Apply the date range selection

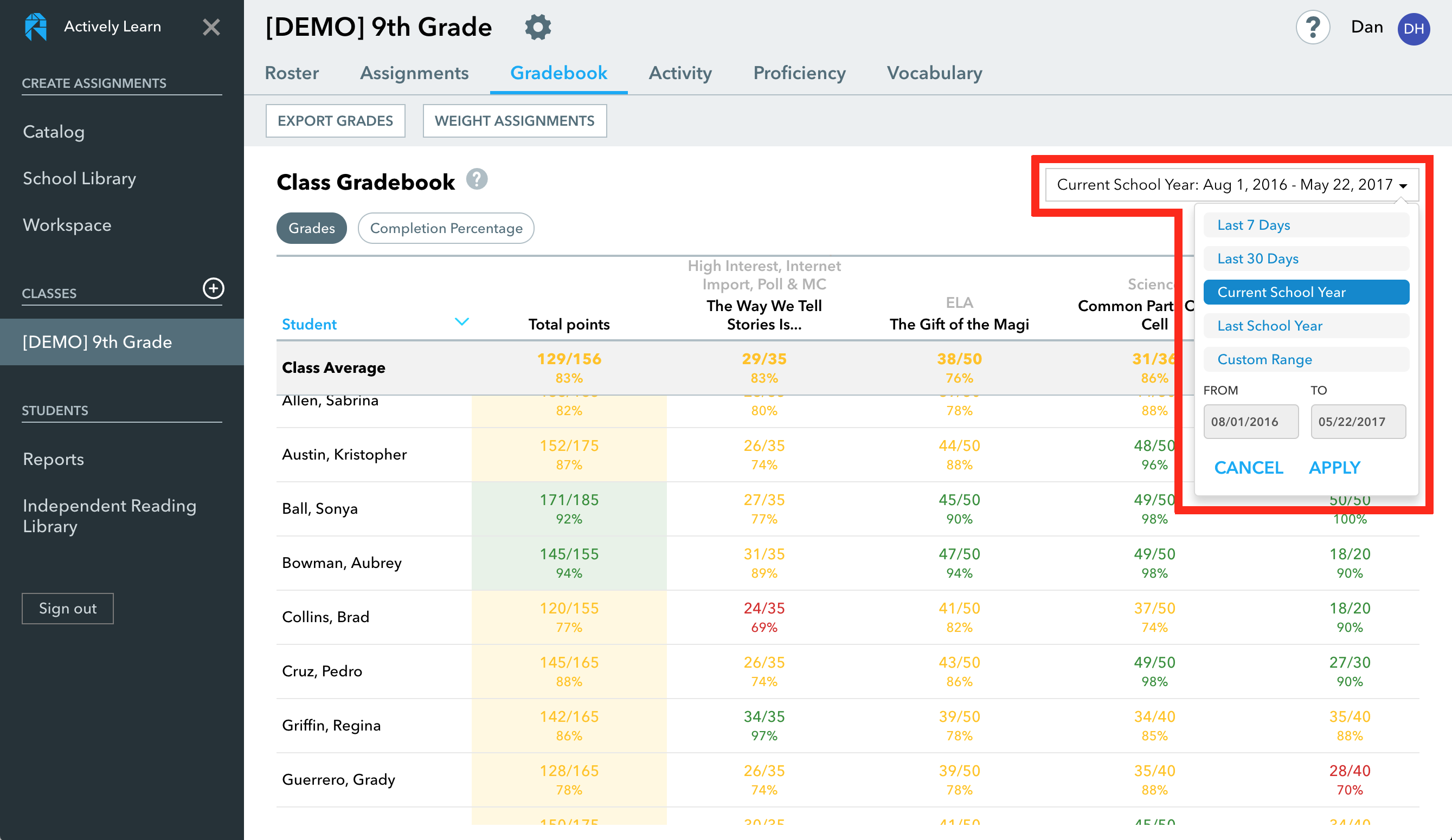click(x=1334, y=468)
